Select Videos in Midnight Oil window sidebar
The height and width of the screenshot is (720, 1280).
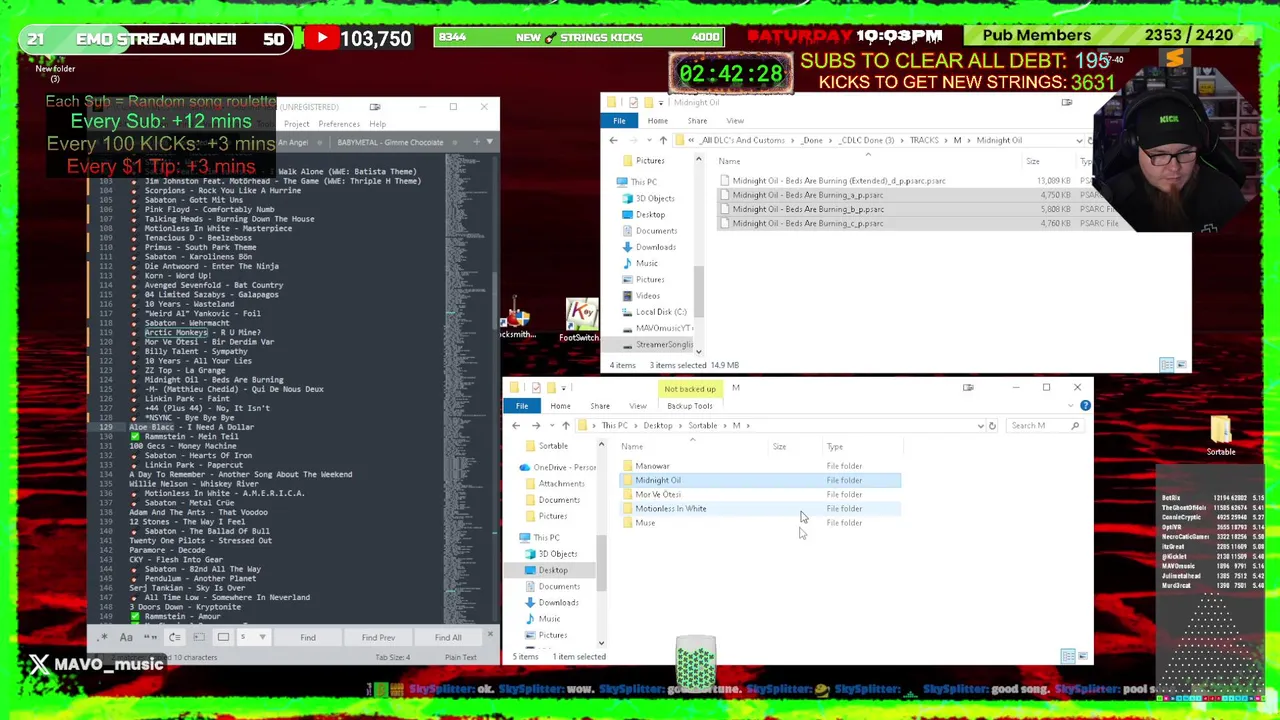click(648, 295)
